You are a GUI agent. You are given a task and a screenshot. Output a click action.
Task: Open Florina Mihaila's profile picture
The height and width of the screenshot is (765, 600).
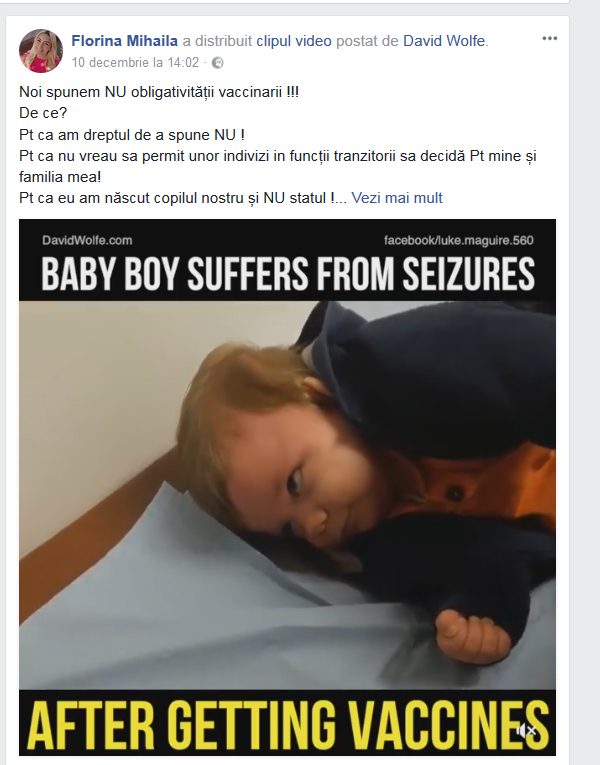tap(41, 51)
